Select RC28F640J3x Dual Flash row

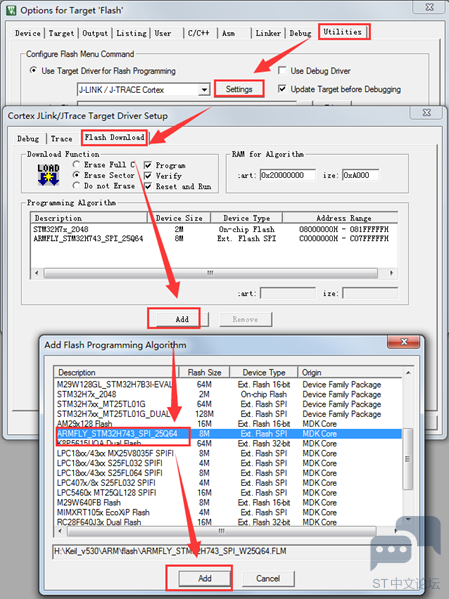[228, 522]
